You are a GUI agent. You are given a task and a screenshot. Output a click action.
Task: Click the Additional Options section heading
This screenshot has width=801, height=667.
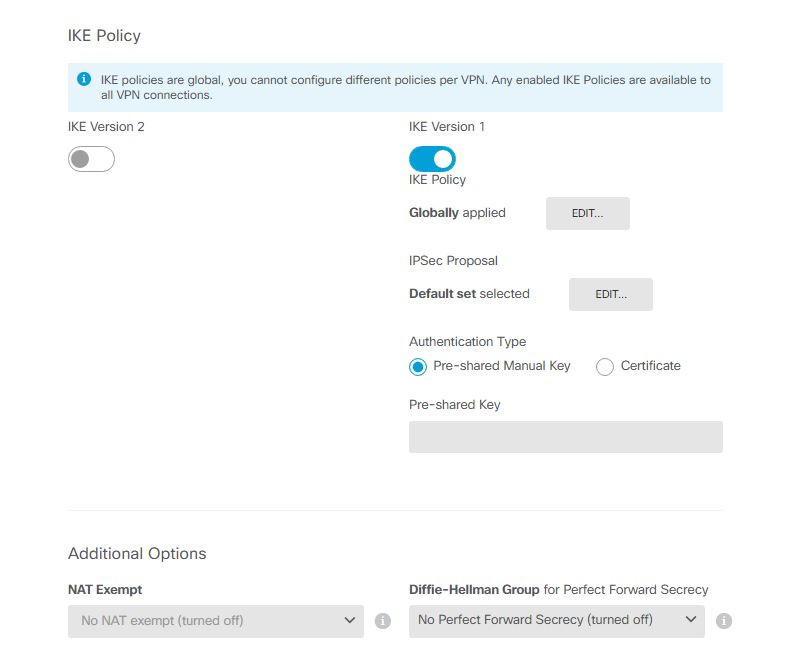point(137,554)
